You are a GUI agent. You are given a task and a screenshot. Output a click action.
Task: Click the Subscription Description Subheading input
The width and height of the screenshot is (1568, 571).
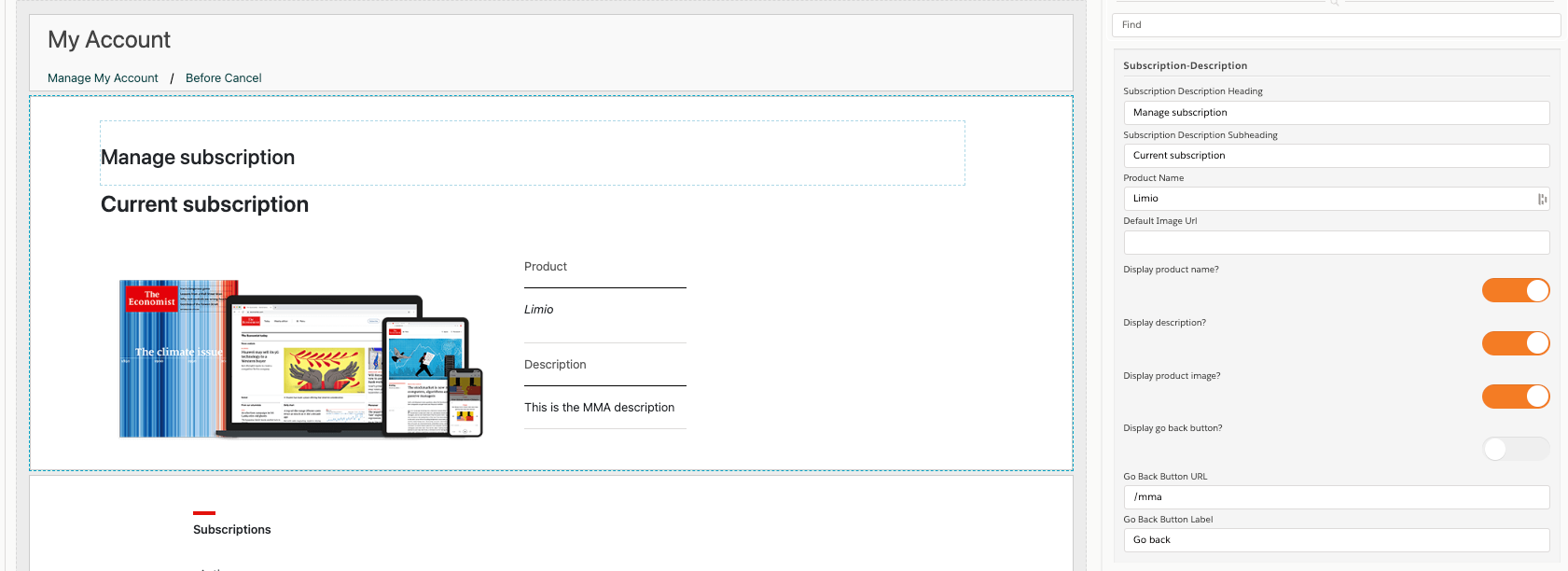click(1334, 156)
